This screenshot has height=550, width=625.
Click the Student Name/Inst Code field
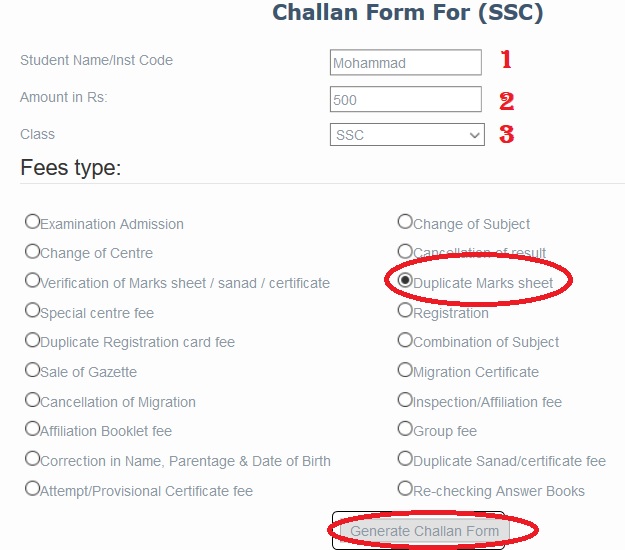tap(406, 63)
